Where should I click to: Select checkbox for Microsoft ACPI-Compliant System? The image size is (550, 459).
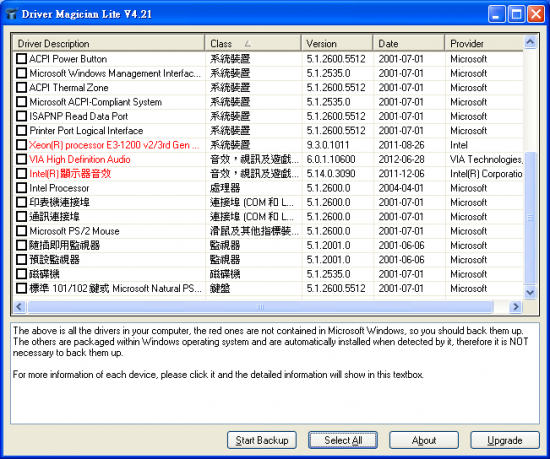tap(21, 102)
